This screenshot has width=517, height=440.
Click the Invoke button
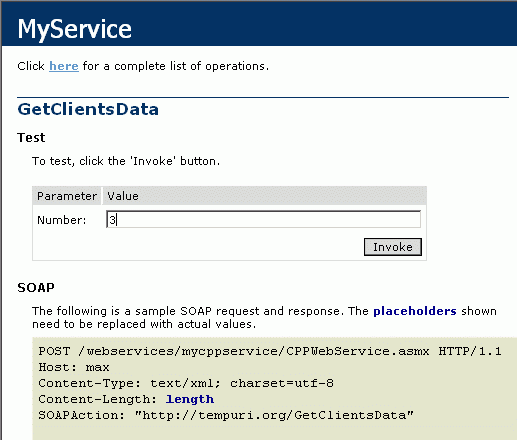pos(393,247)
